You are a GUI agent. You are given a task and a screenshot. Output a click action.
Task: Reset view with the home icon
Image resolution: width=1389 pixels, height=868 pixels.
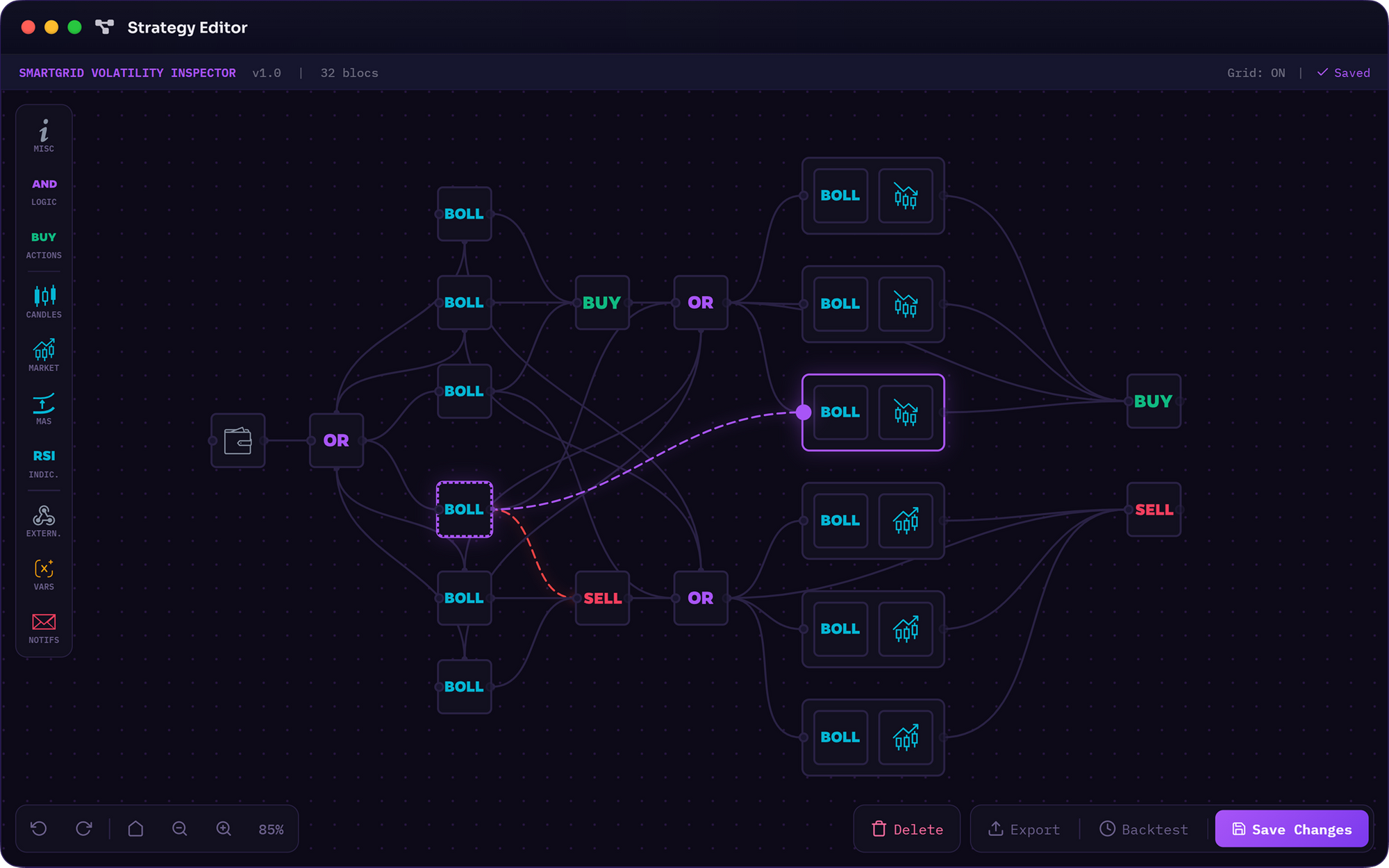(x=135, y=828)
